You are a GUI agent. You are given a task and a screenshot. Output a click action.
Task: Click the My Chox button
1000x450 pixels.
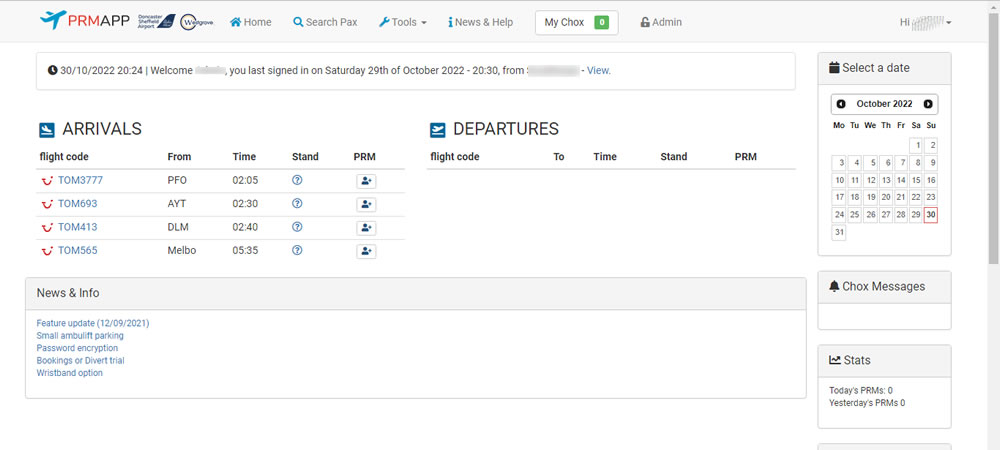(577, 22)
